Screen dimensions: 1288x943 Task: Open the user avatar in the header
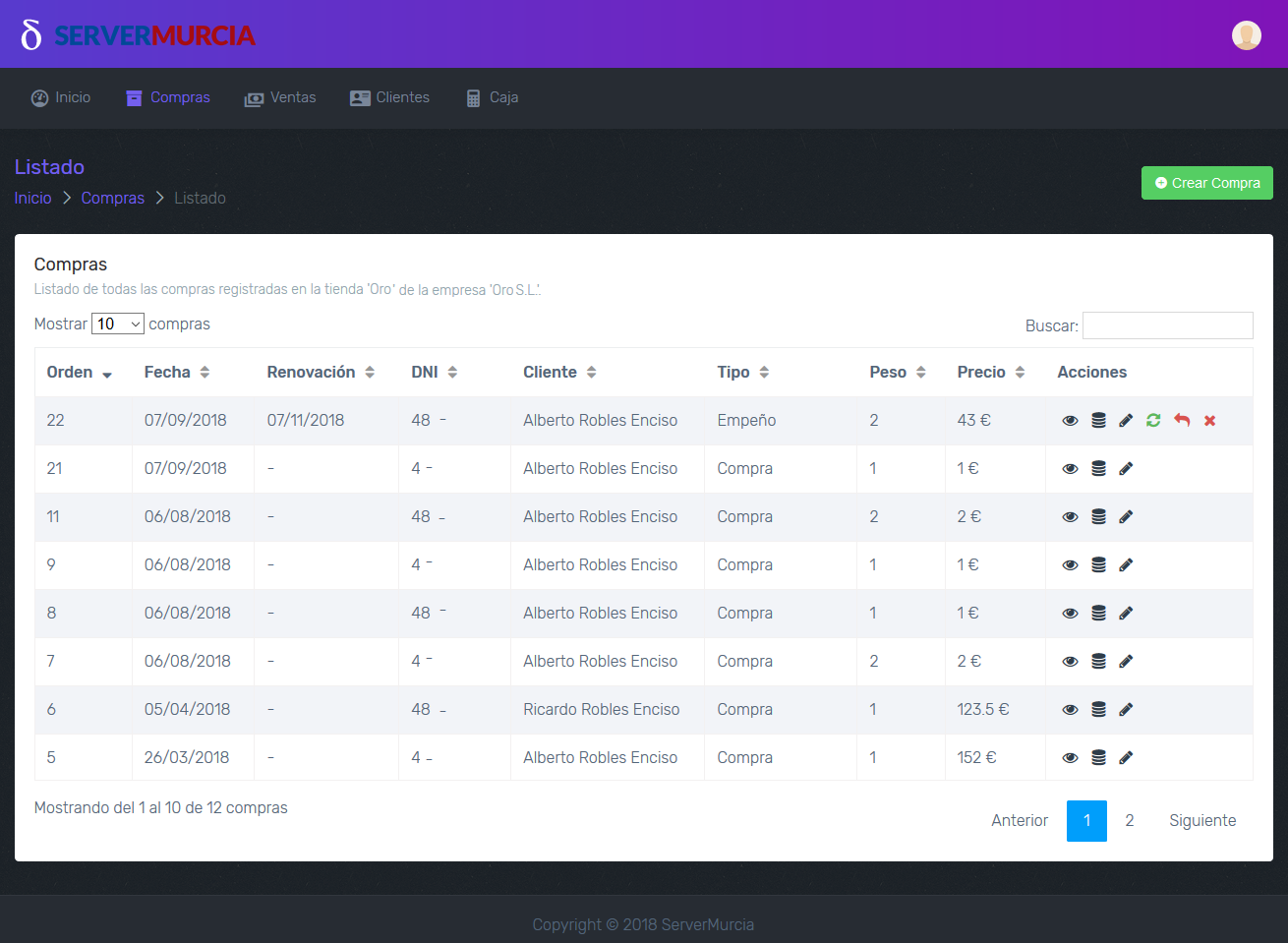[1246, 34]
